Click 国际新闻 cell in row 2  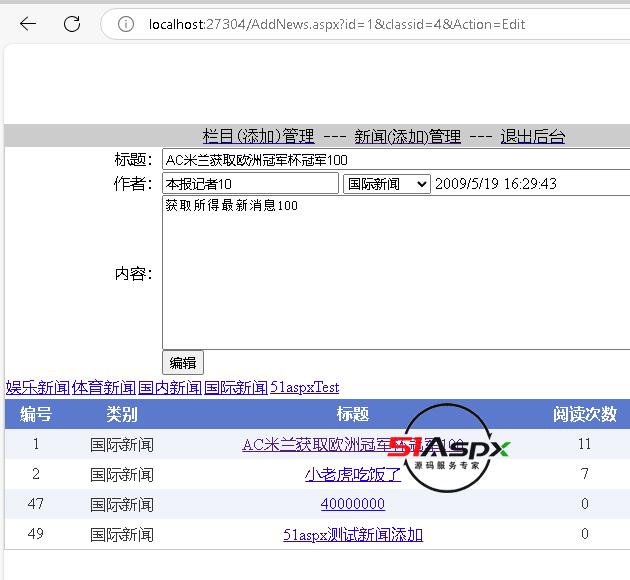click(x=122, y=475)
